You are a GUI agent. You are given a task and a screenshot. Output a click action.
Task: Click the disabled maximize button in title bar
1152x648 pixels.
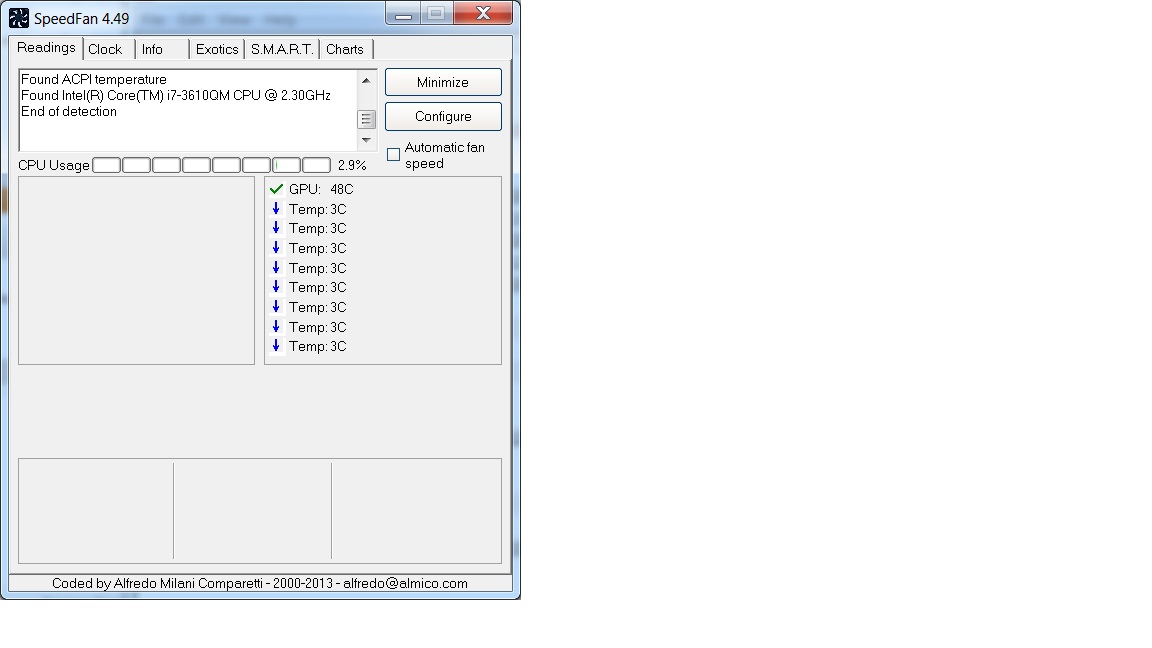[x=436, y=13]
